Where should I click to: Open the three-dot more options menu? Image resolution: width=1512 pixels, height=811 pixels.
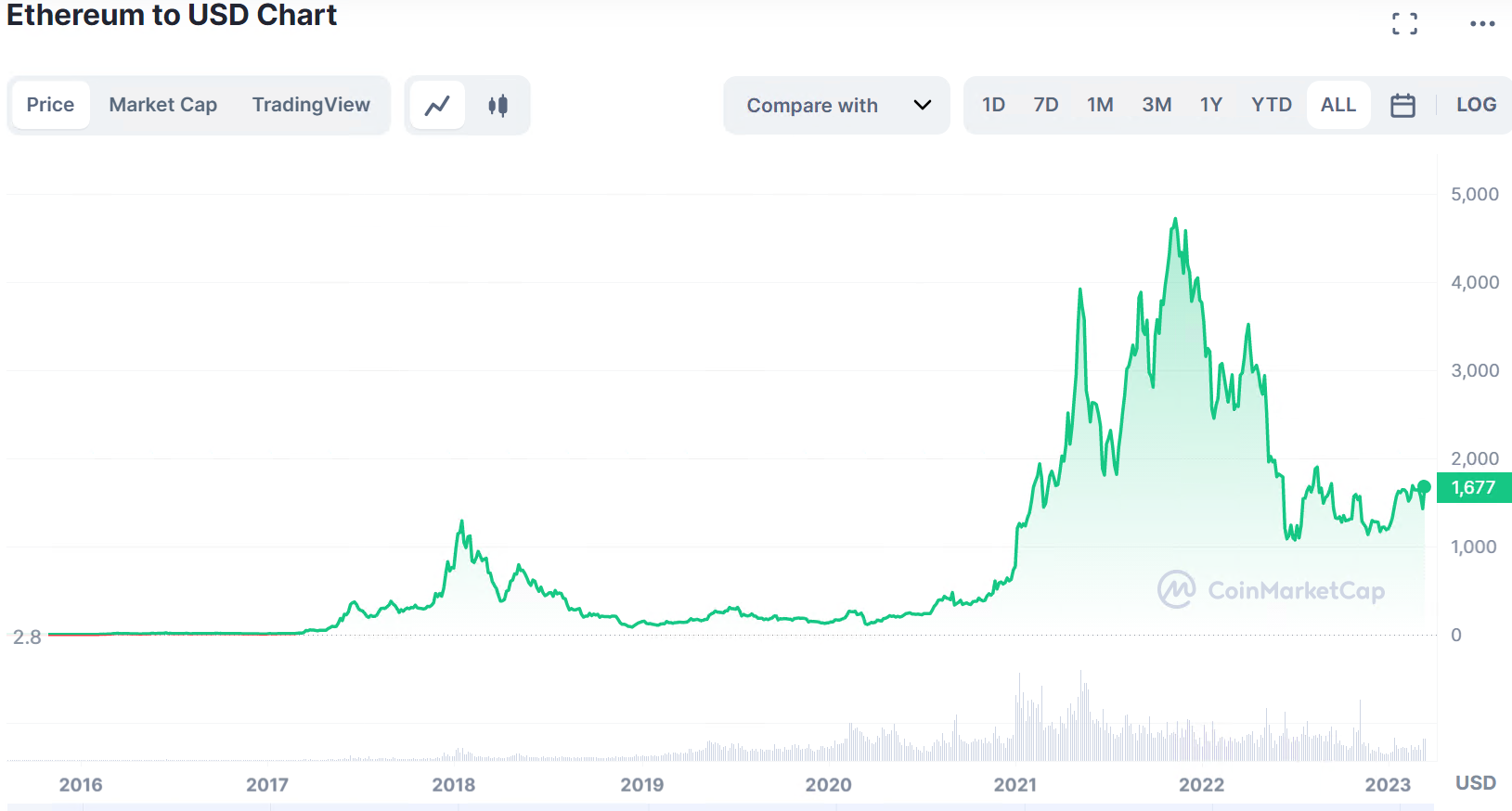tap(1482, 24)
